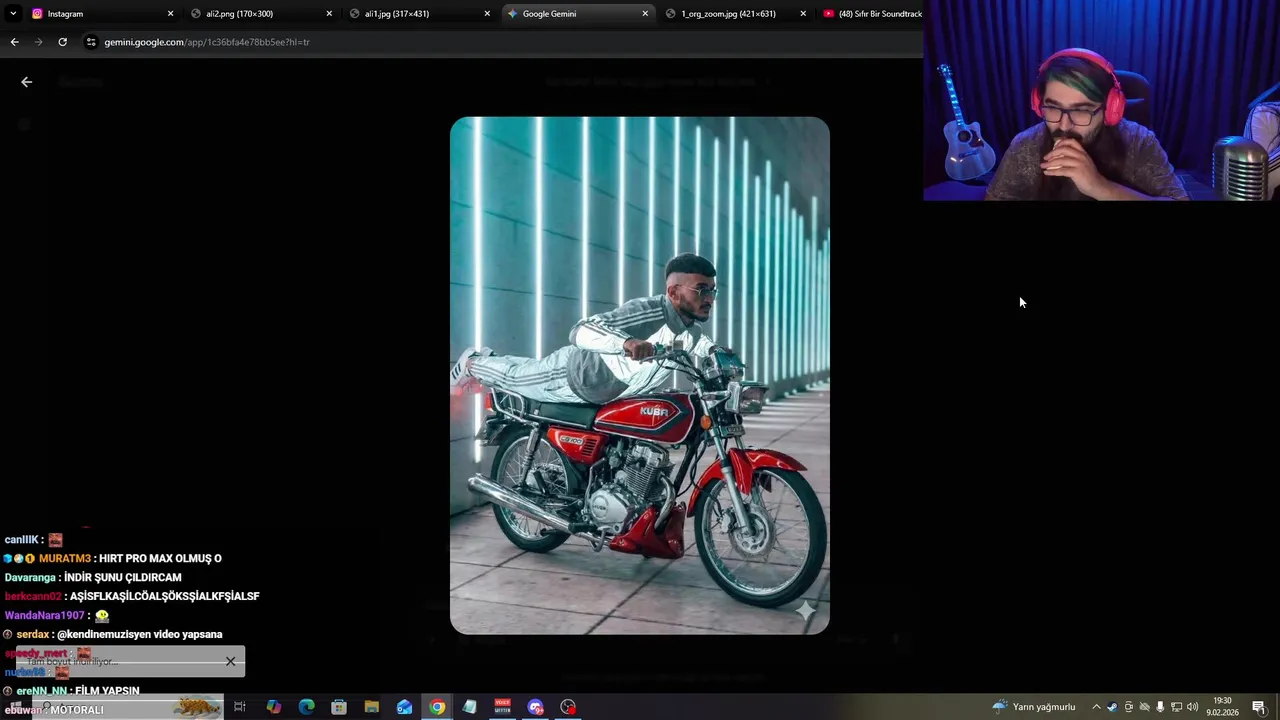The width and height of the screenshot is (1280, 720).
Task: Open the Notepad taskbar icon
Action: 469,707
